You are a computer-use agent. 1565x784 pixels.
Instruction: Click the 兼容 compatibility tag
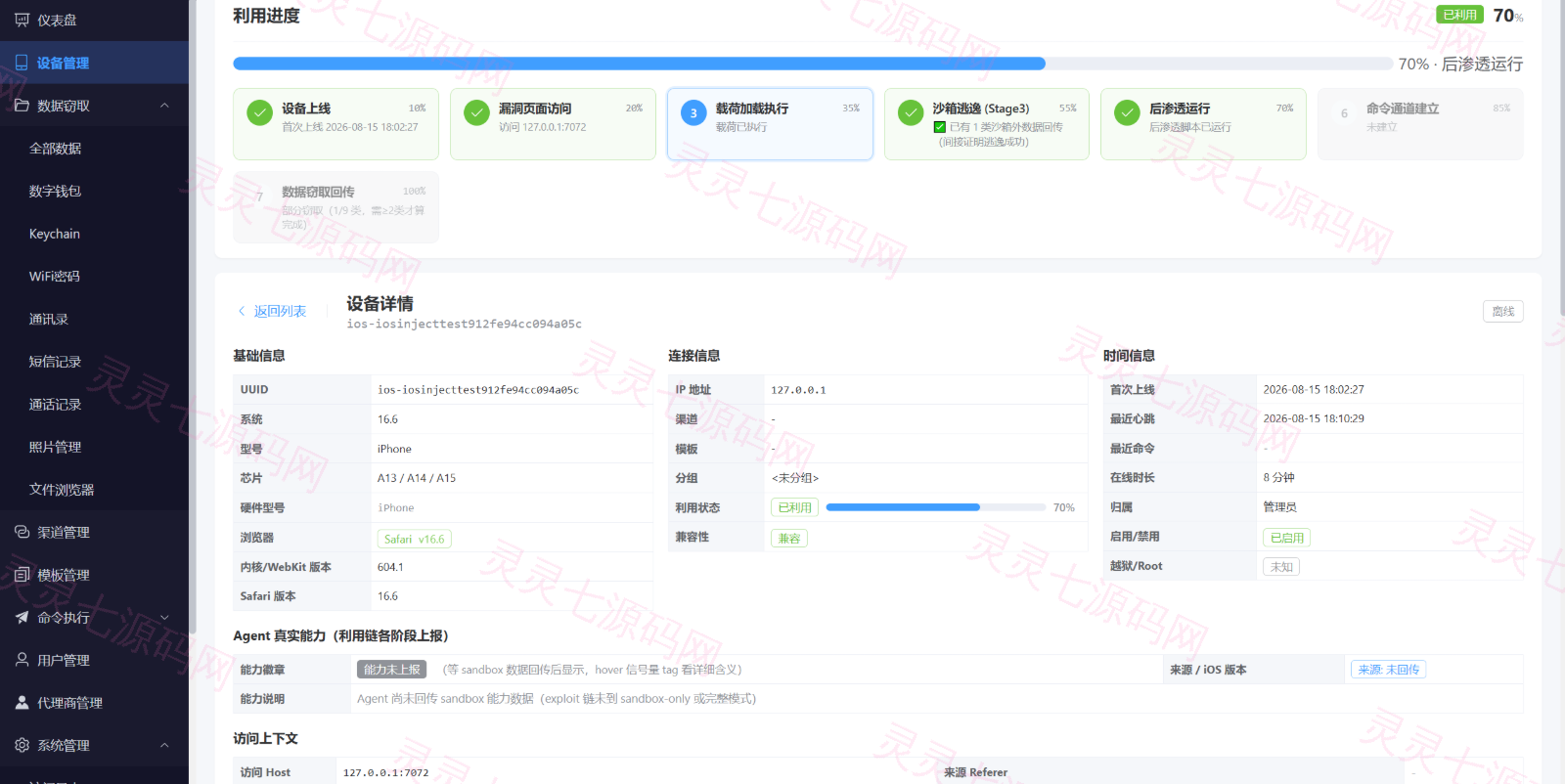(789, 539)
